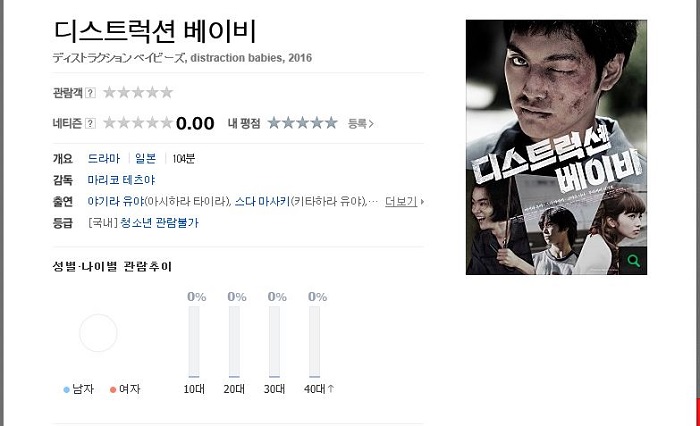Click the red 여자 legend dot
This screenshot has height=426, width=700.
(x=113, y=390)
